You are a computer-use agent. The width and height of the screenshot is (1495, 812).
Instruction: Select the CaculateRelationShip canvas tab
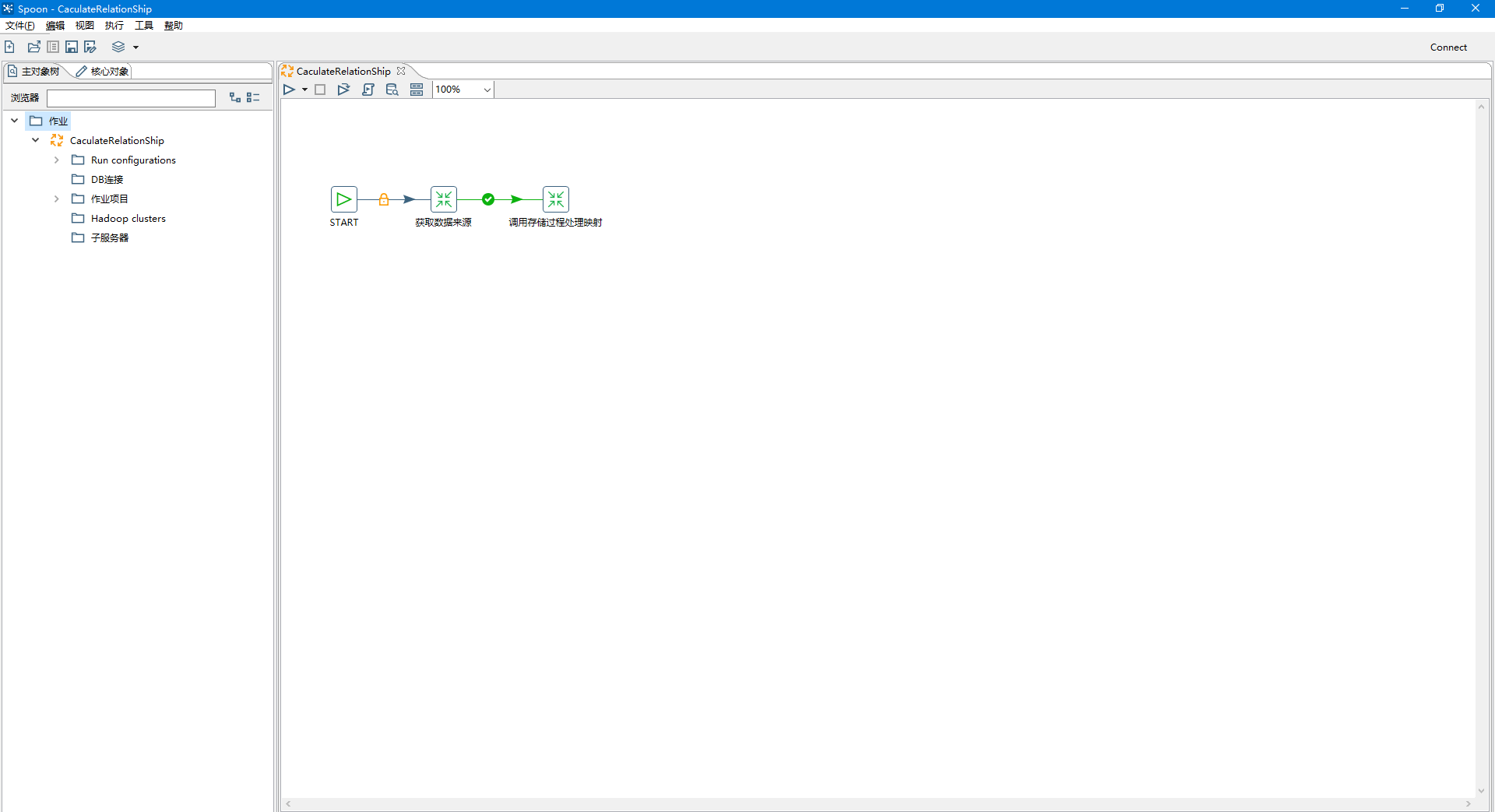[x=343, y=72]
